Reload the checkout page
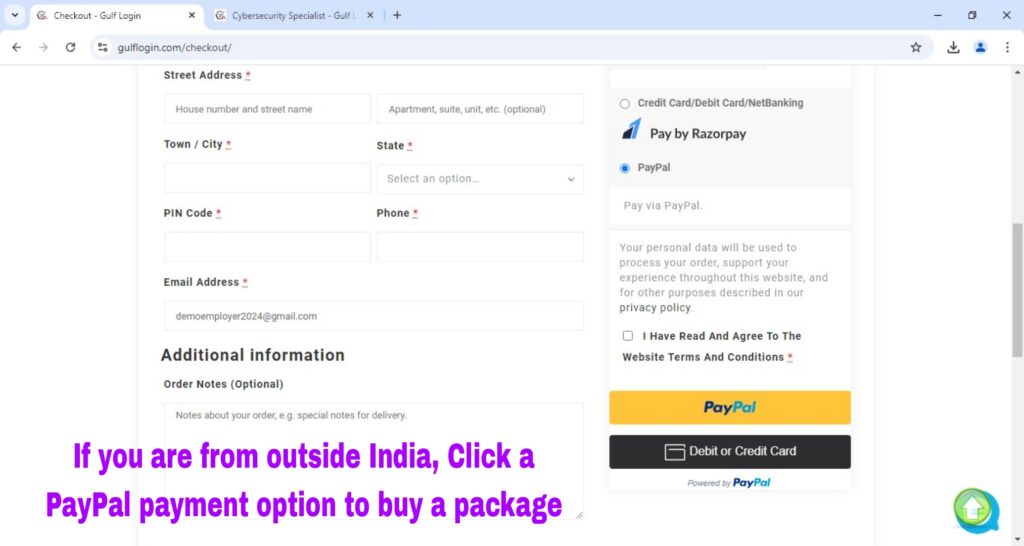Screen dimensions: 1024x546 pyautogui.click(x=70, y=47)
